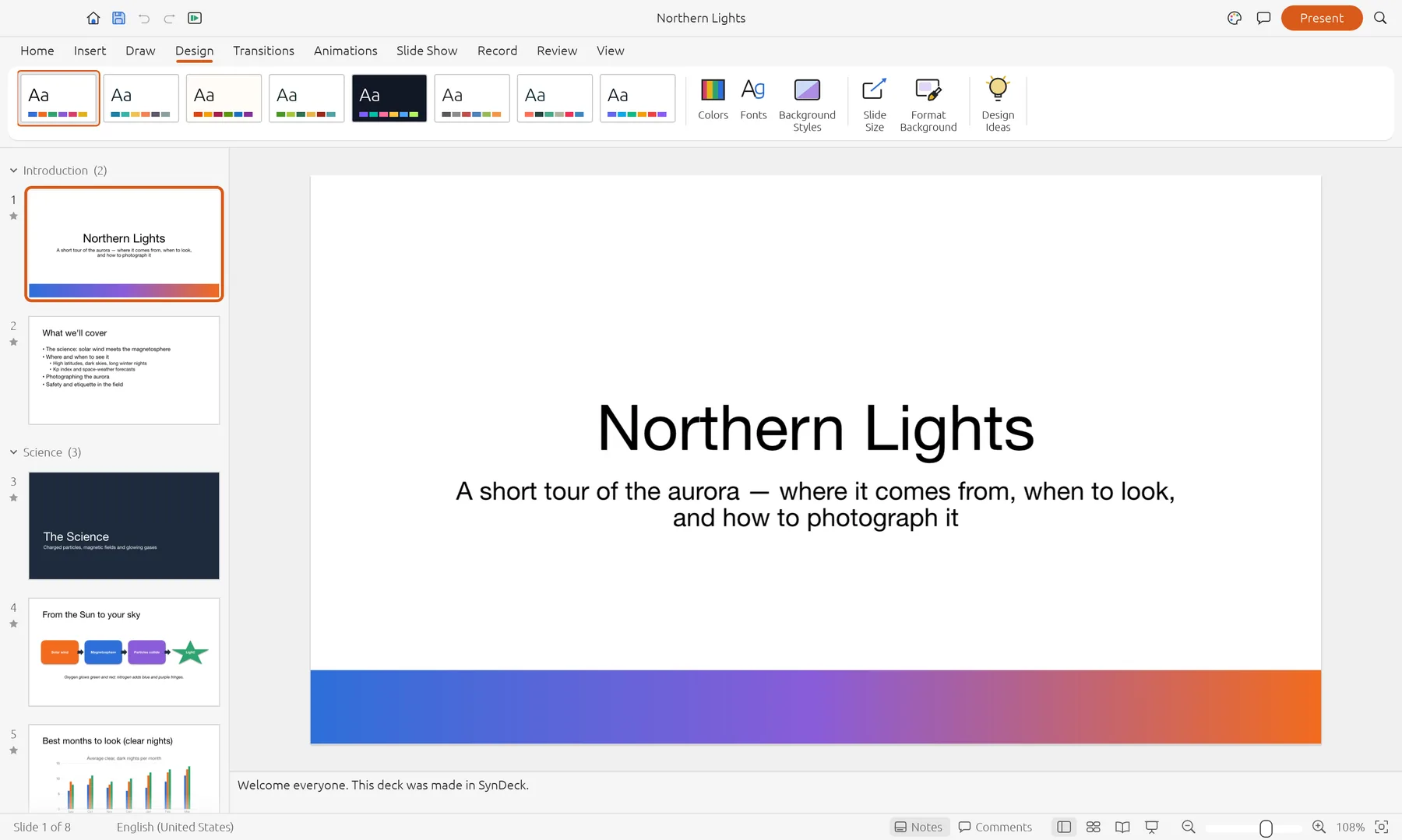The image size is (1402, 840).
Task: Select slide 4 From the Sun thumbnail
Action: pyautogui.click(x=124, y=652)
